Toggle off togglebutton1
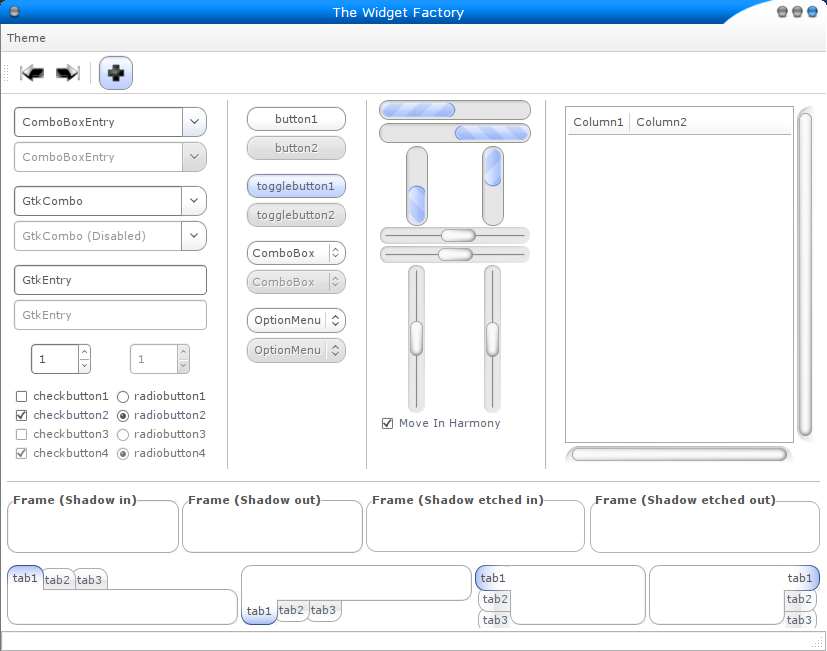Viewport: 827px width, 651px height. (x=296, y=186)
